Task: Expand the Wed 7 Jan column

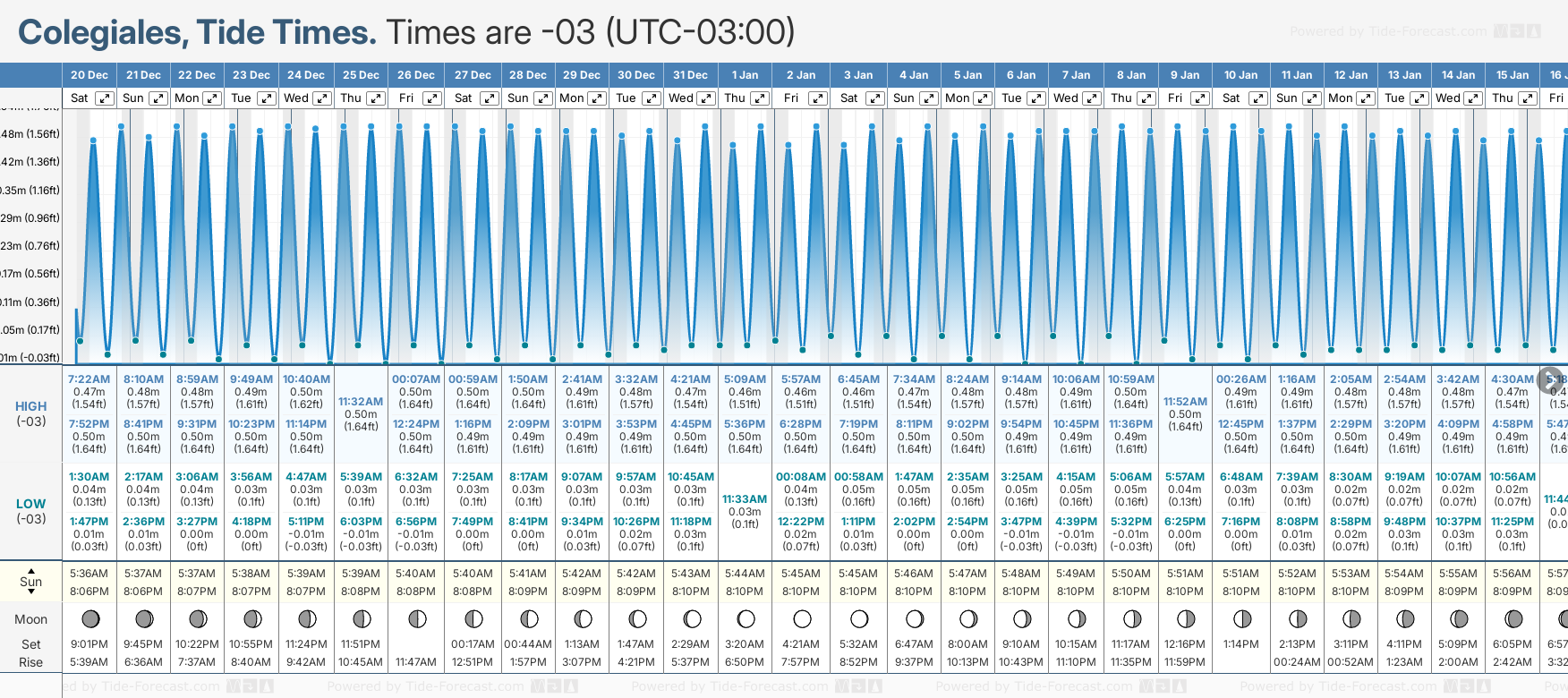Action: click(x=1092, y=98)
